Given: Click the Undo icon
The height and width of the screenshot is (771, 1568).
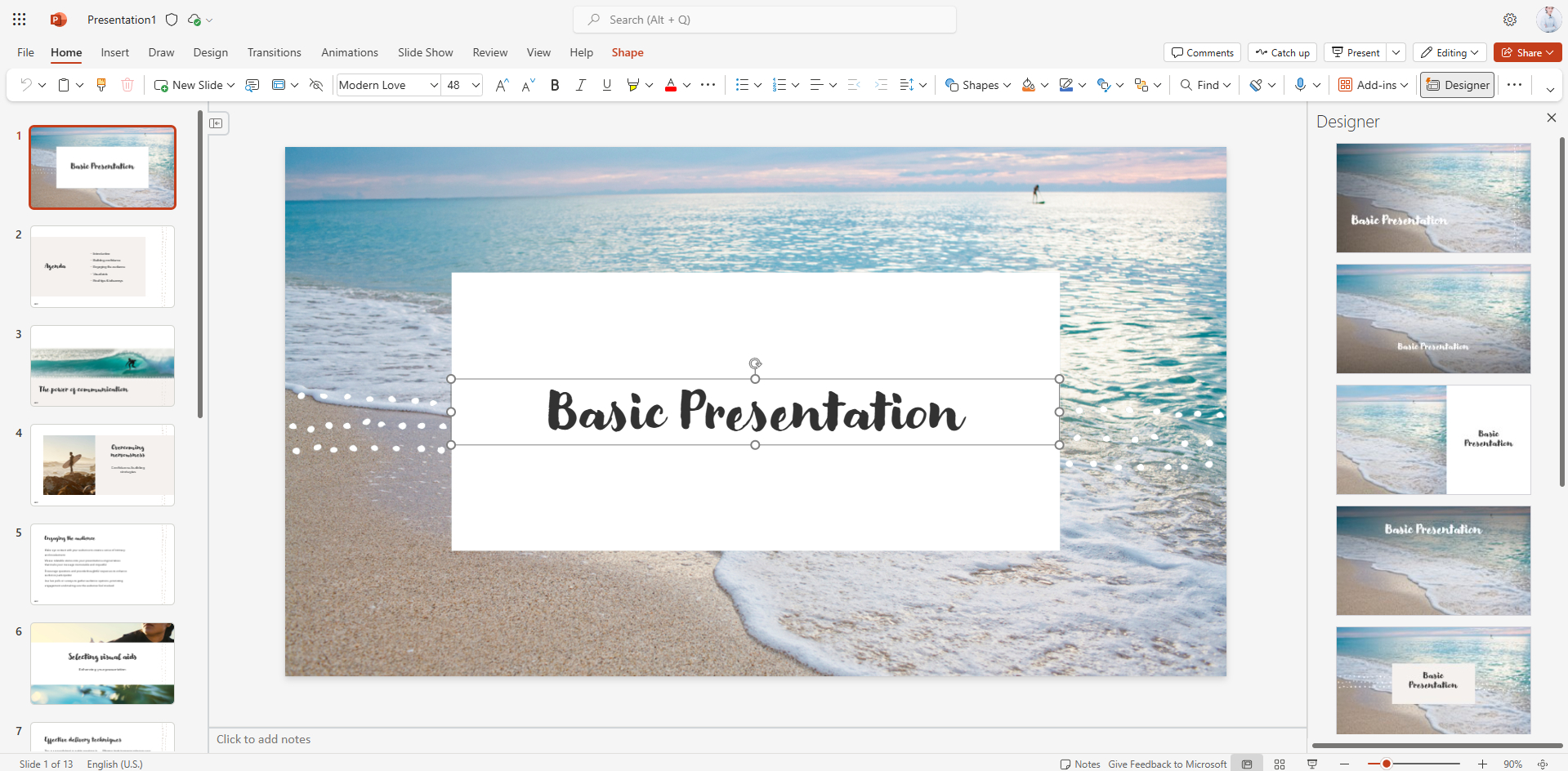Looking at the screenshot, I should click(x=25, y=85).
